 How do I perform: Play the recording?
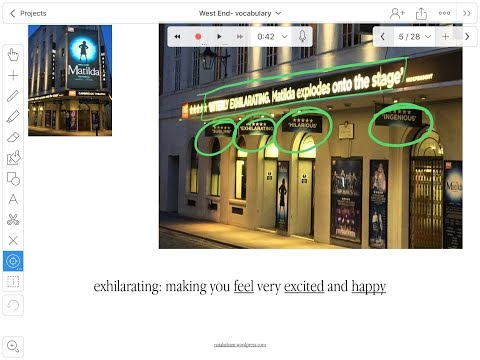[x=219, y=37]
